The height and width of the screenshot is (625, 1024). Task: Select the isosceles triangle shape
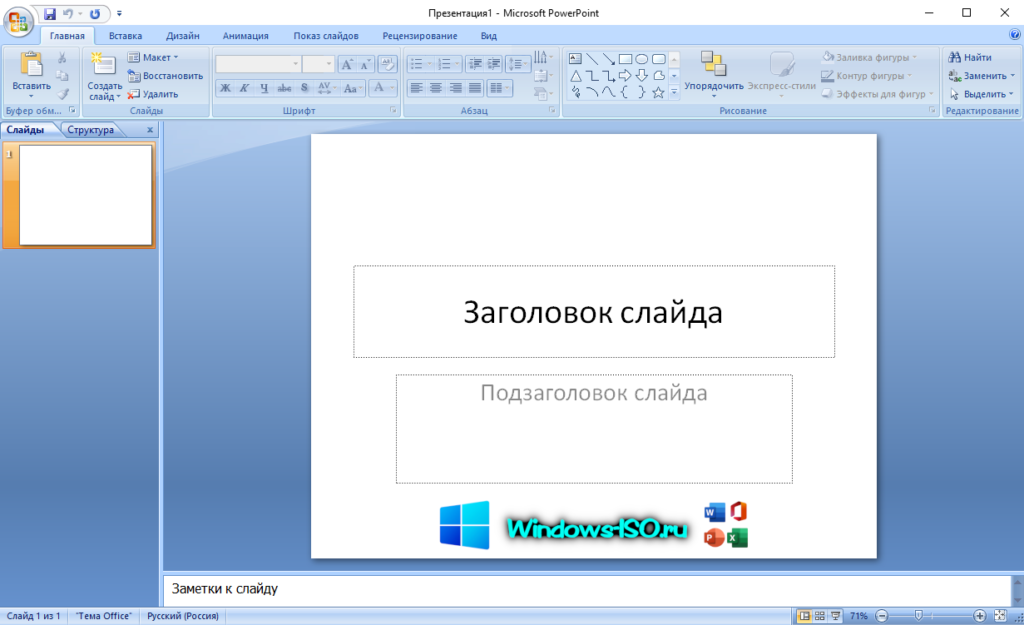pos(575,76)
